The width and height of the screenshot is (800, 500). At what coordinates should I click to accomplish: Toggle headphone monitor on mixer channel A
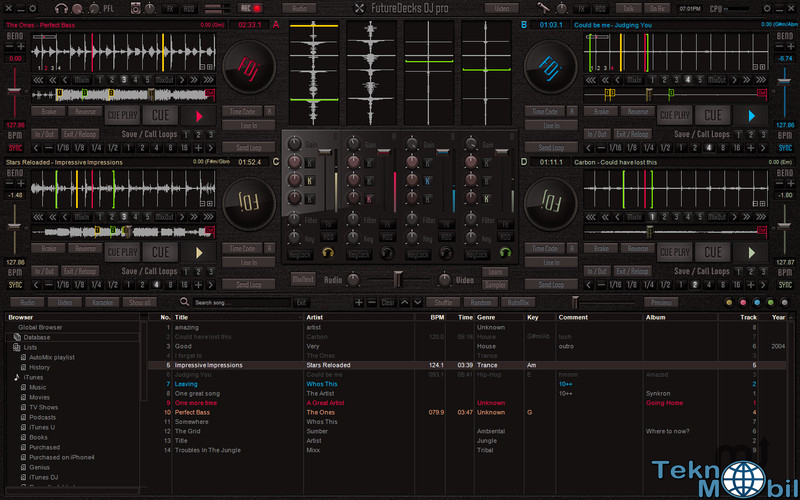387,253
